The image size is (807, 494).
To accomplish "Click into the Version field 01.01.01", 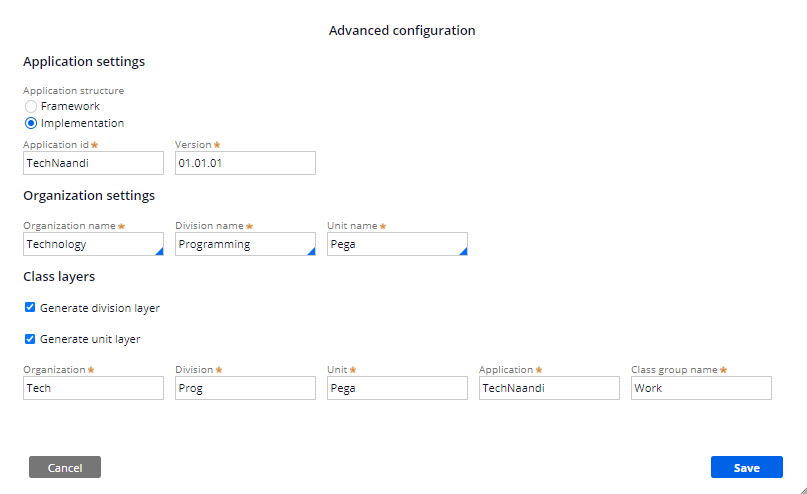I will [245, 163].
